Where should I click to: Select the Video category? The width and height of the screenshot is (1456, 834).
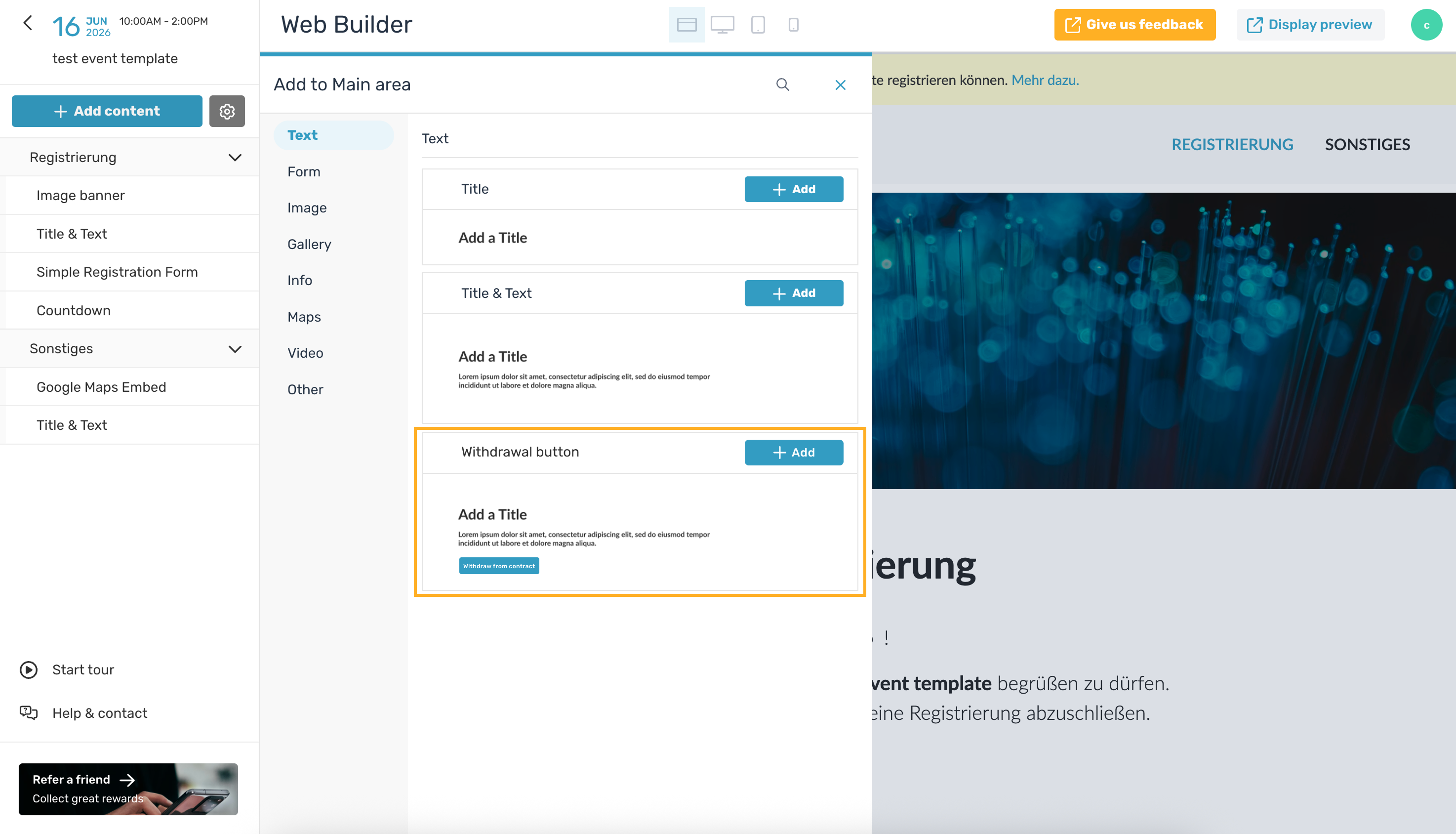(x=305, y=353)
